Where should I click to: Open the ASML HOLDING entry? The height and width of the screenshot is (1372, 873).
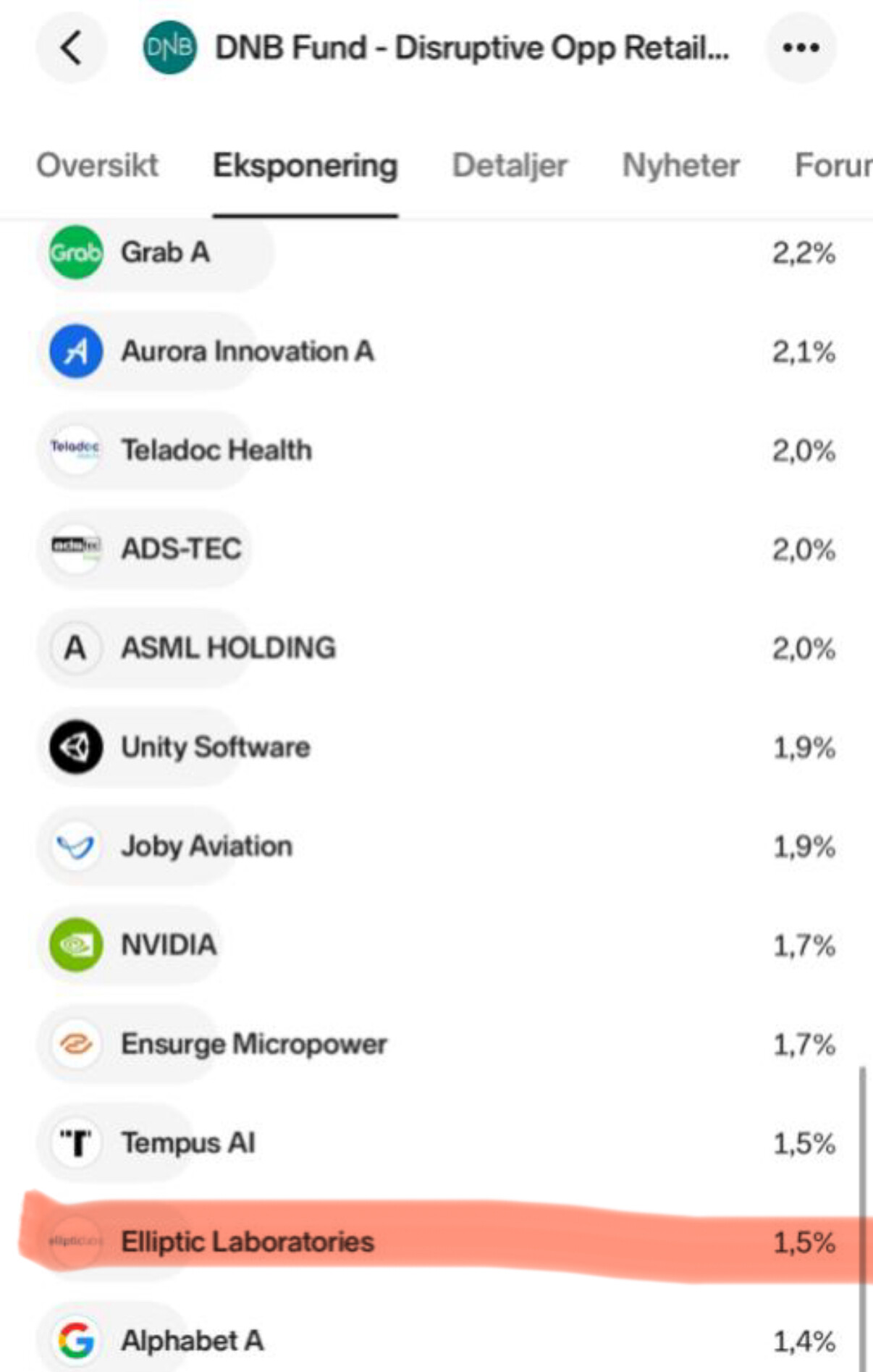(436, 648)
